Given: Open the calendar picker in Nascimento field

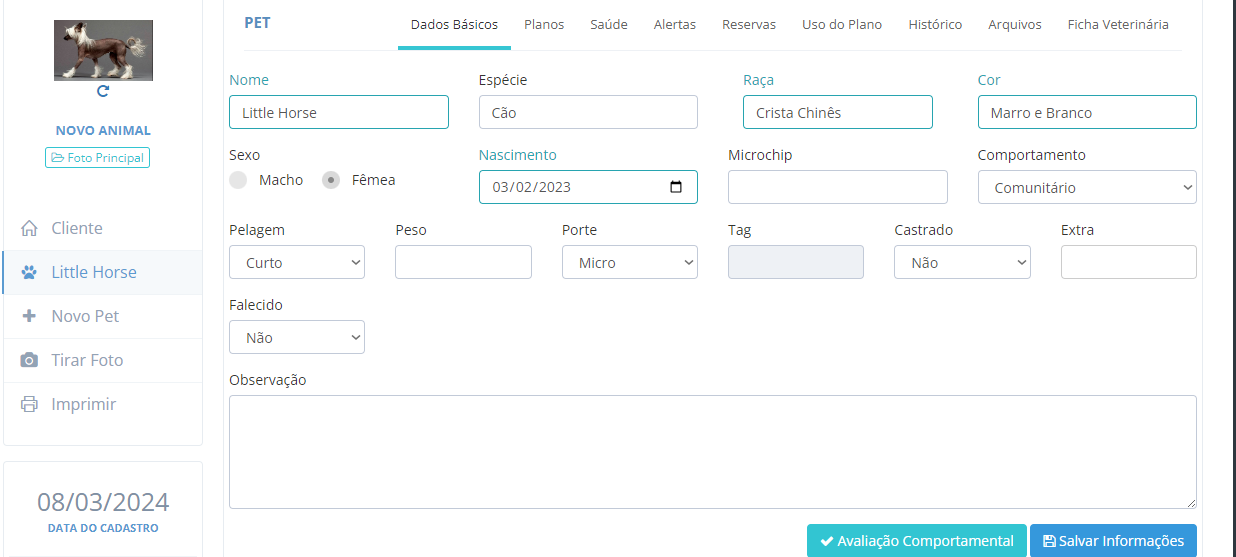Looking at the screenshot, I should coord(676,187).
